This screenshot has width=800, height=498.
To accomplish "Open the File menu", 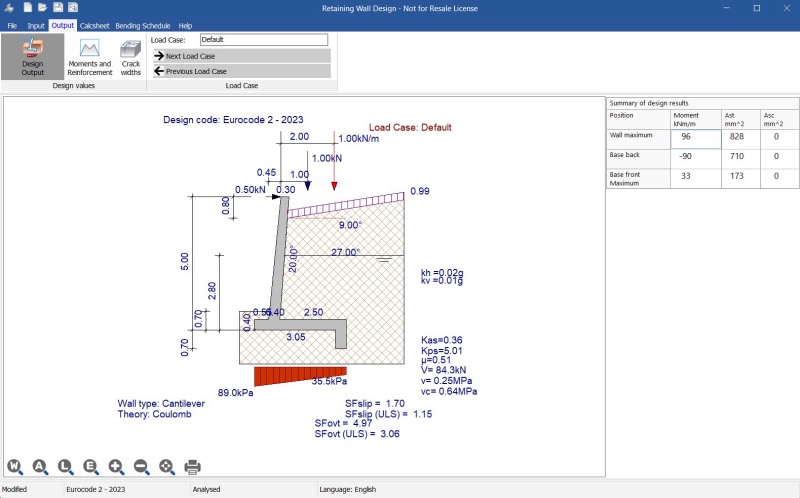I will pyautogui.click(x=12, y=25).
